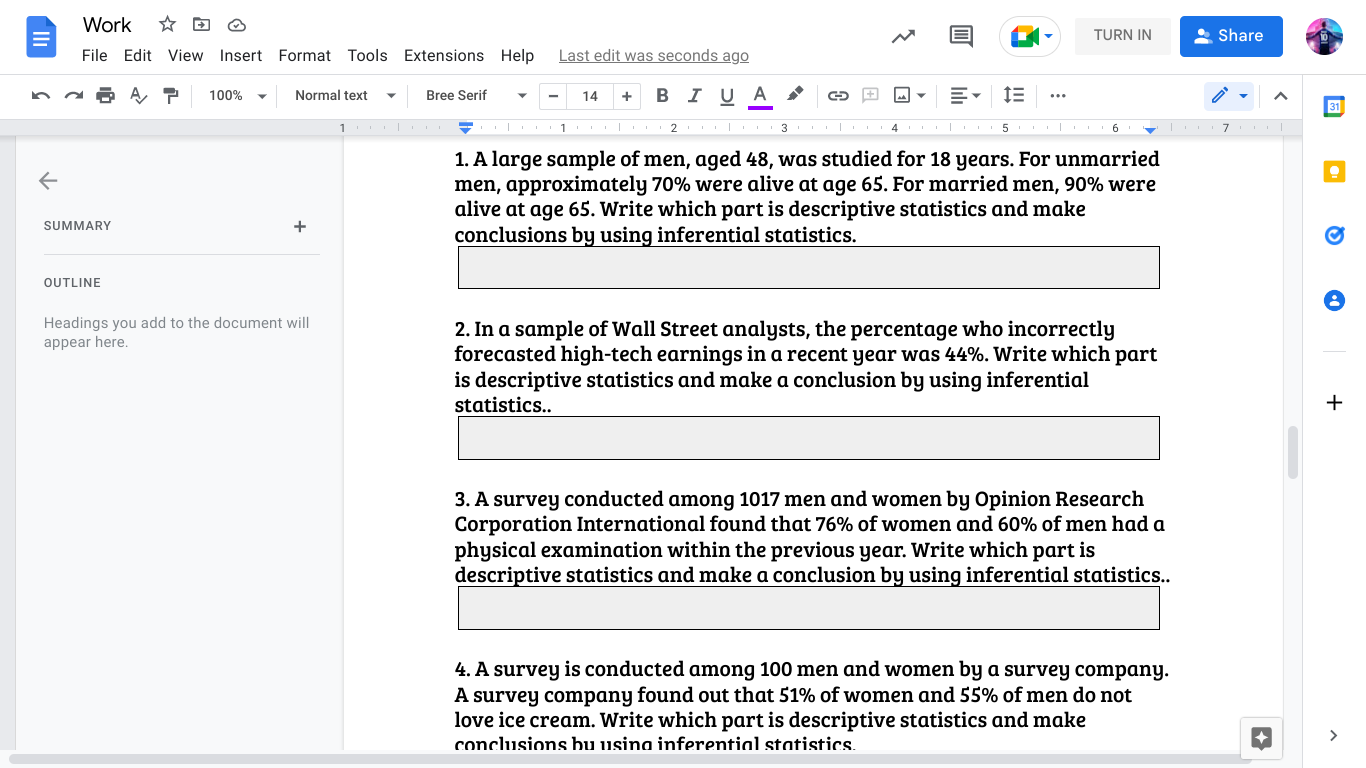Image resolution: width=1366 pixels, height=768 pixels.
Task: Insert a link
Action: pos(838,95)
